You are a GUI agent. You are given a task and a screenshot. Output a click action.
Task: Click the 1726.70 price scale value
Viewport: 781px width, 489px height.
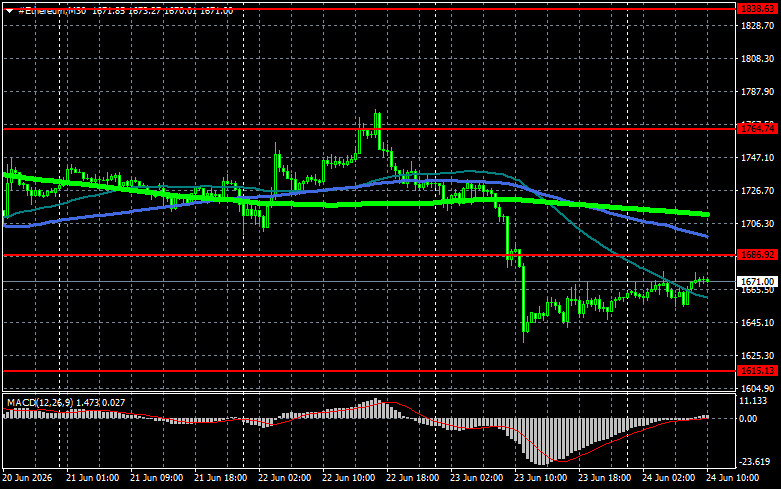point(758,191)
